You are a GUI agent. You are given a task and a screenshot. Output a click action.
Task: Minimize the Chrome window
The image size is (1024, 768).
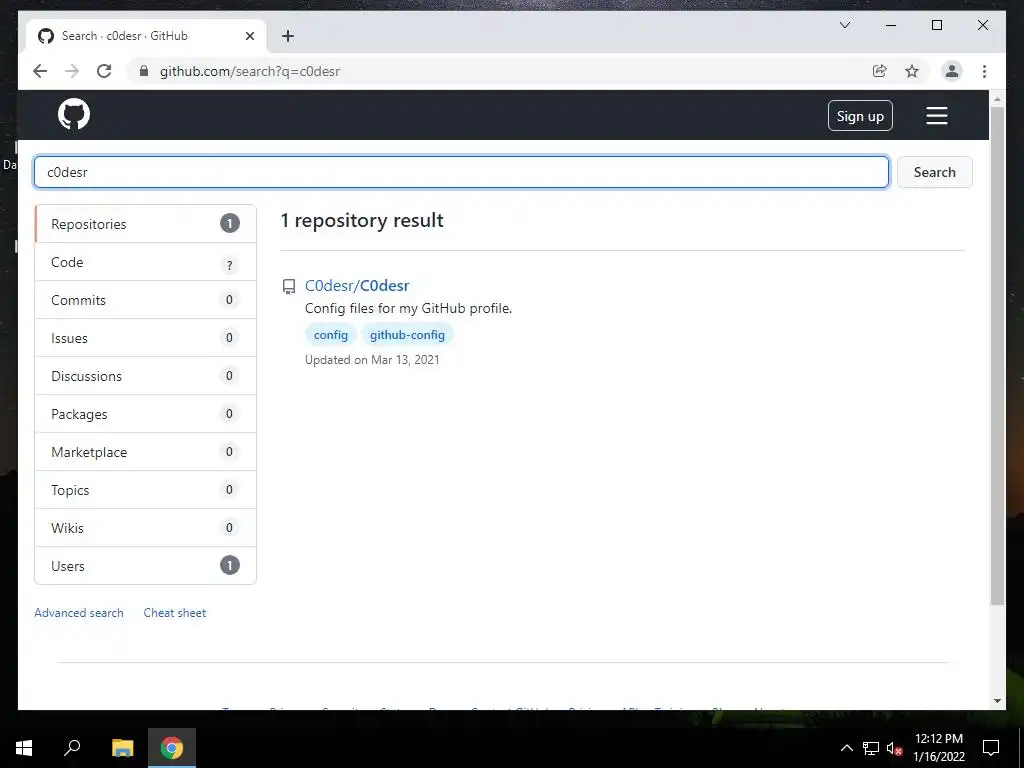pyautogui.click(x=891, y=25)
